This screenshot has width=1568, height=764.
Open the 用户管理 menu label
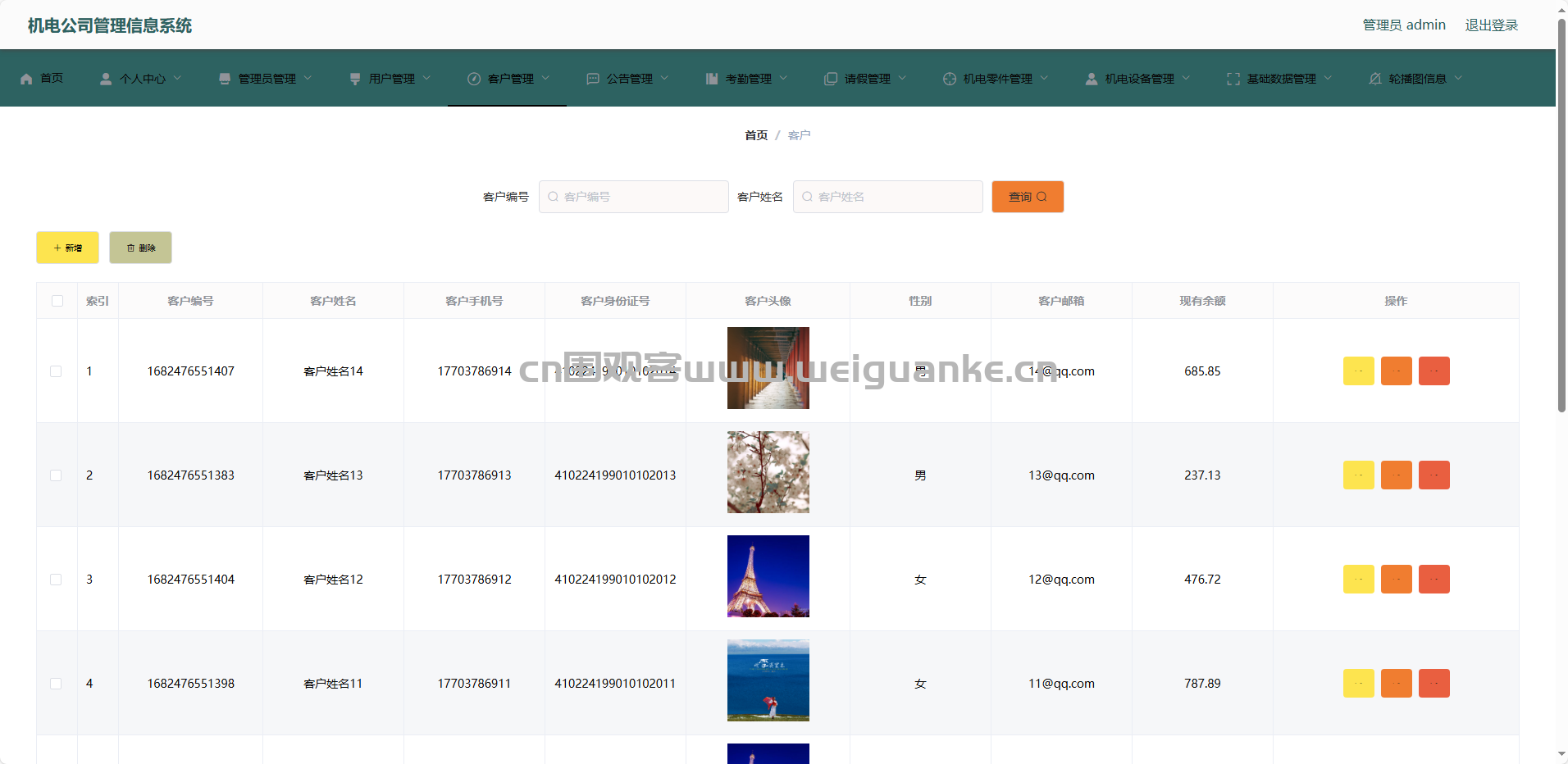[392, 79]
